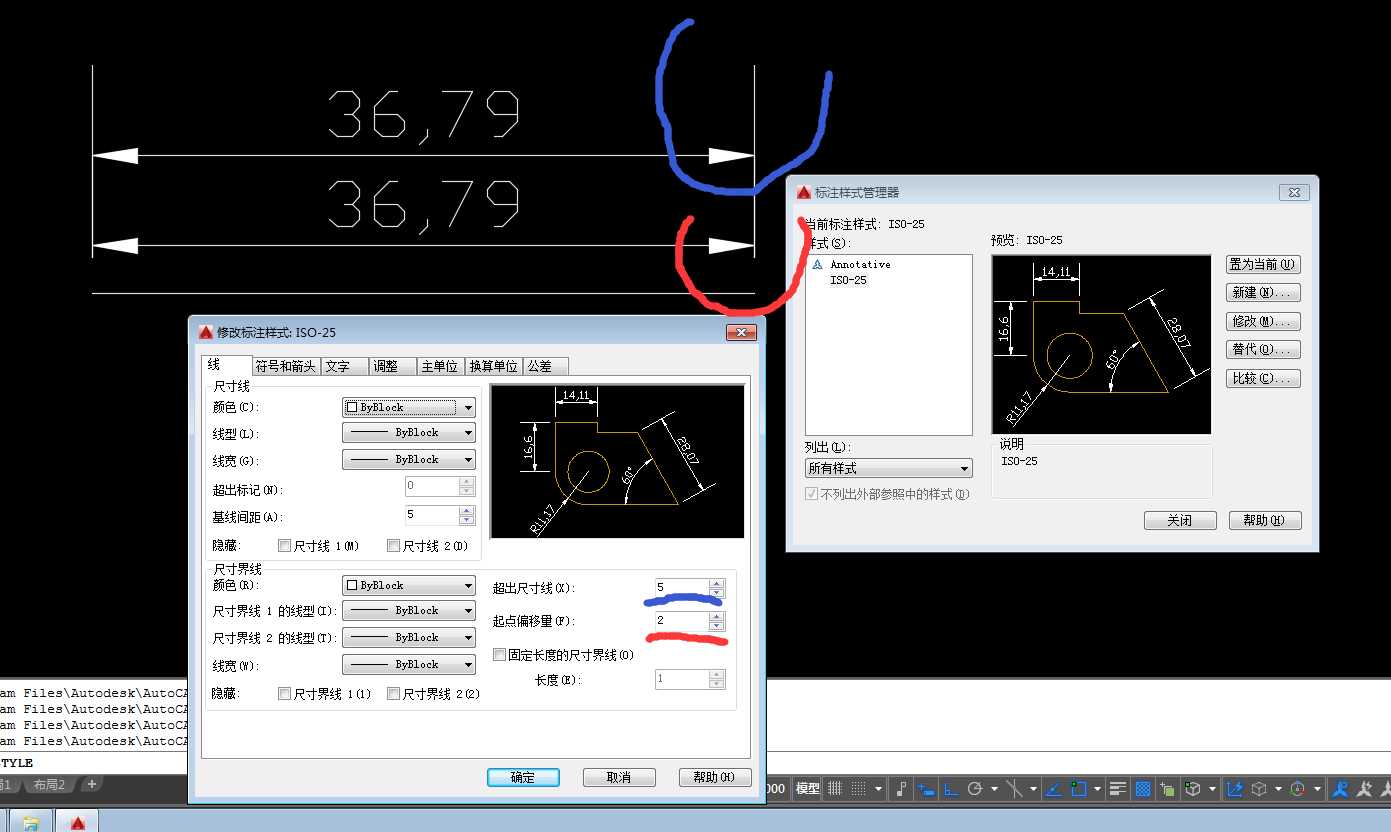
Task: Click 帮助(H) in modify style dialog
Action: tap(715, 777)
